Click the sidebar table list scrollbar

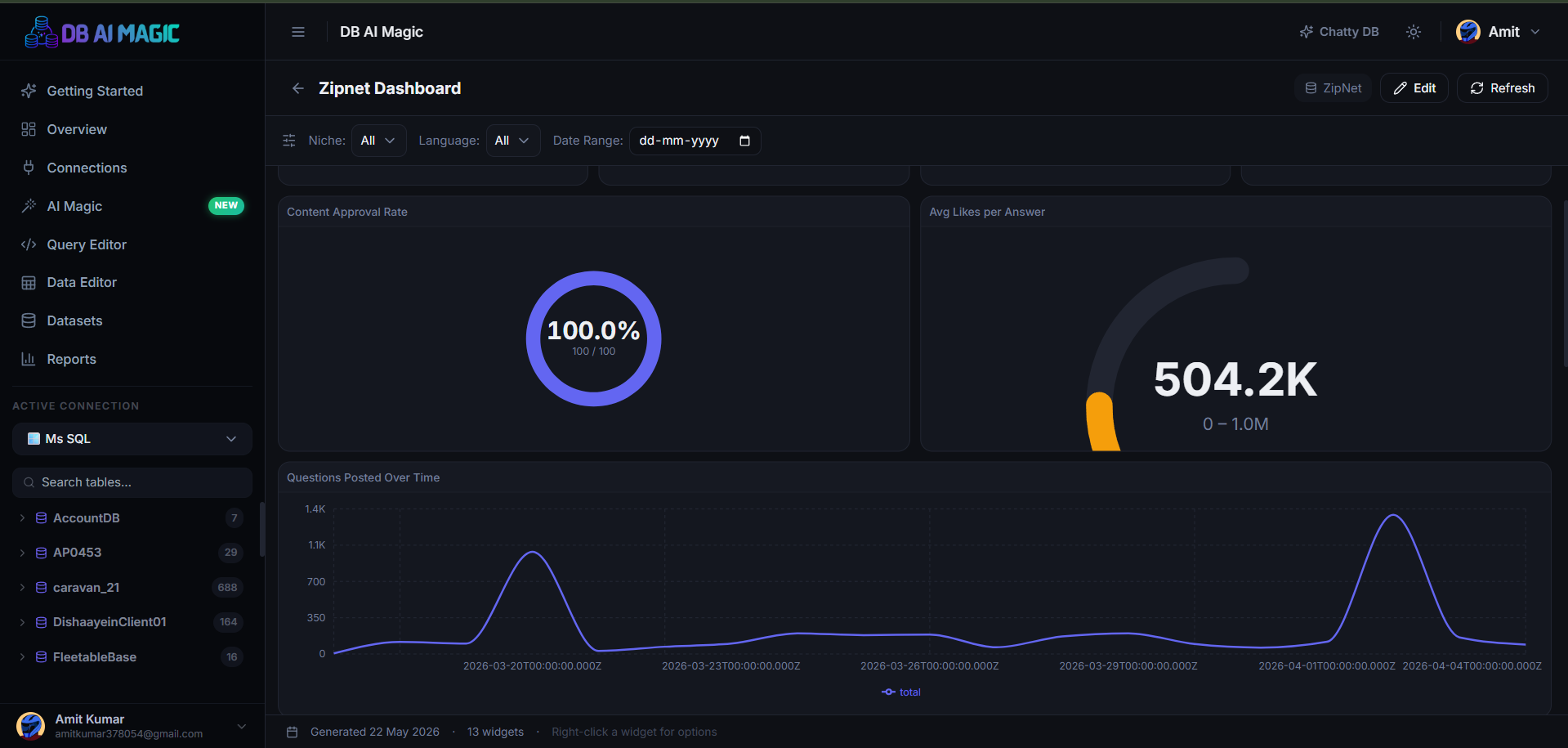262,530
